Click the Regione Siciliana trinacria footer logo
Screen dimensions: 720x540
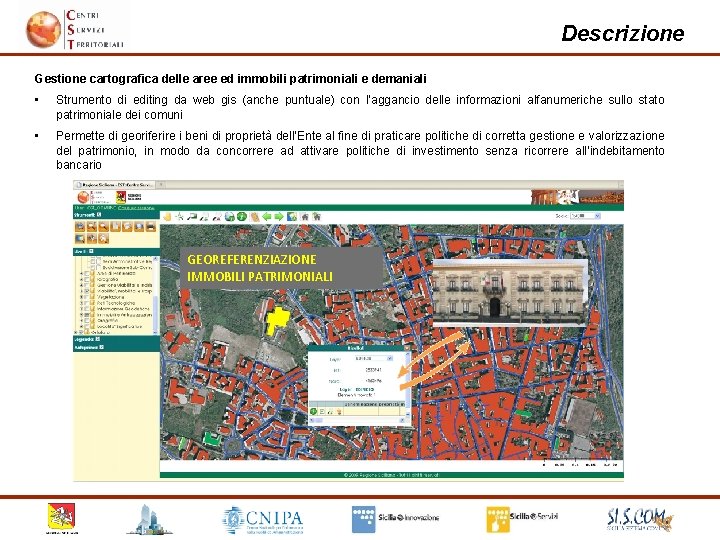62,518
